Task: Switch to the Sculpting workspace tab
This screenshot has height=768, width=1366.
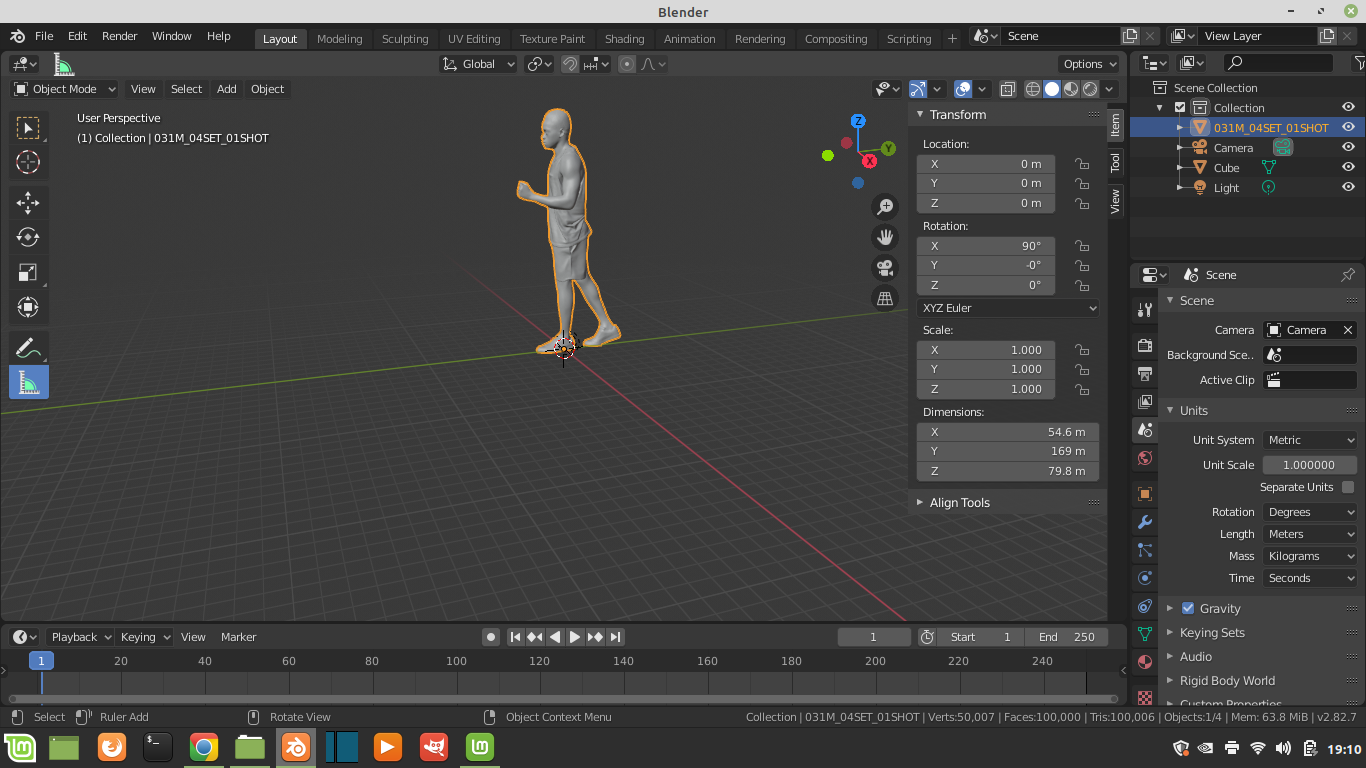Action: [x=405, y=39]
